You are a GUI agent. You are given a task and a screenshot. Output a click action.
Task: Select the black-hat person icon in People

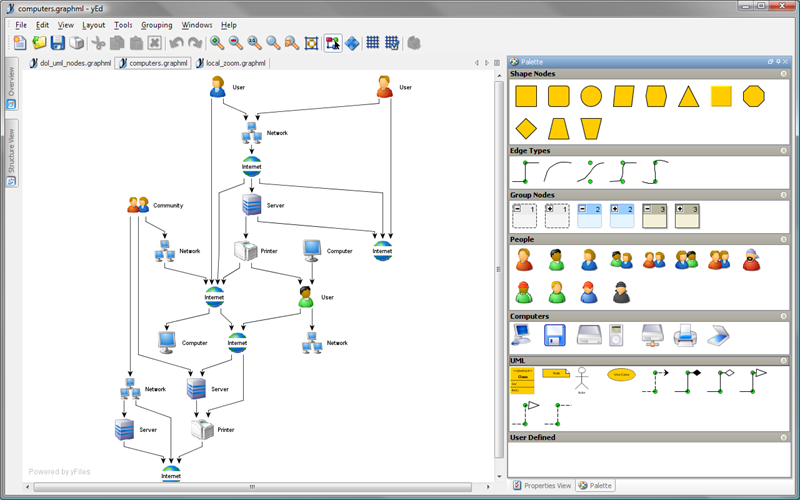click(x=621, y=292)
